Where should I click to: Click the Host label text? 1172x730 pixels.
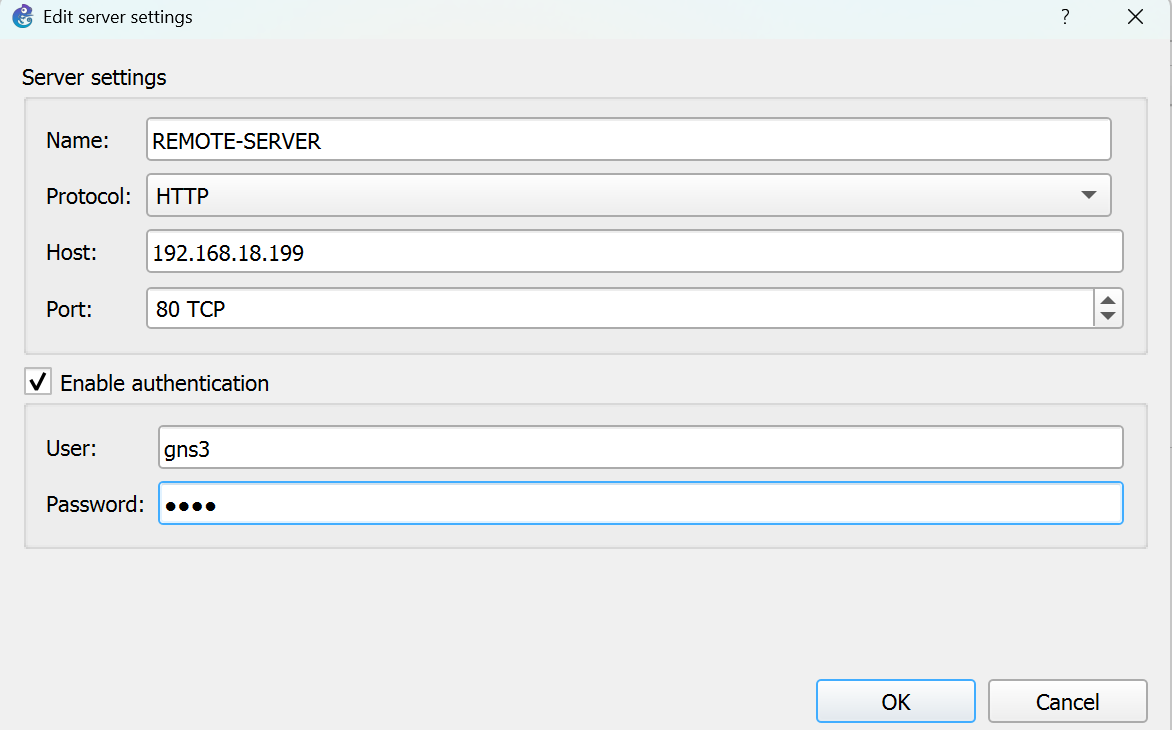(71, 252)
